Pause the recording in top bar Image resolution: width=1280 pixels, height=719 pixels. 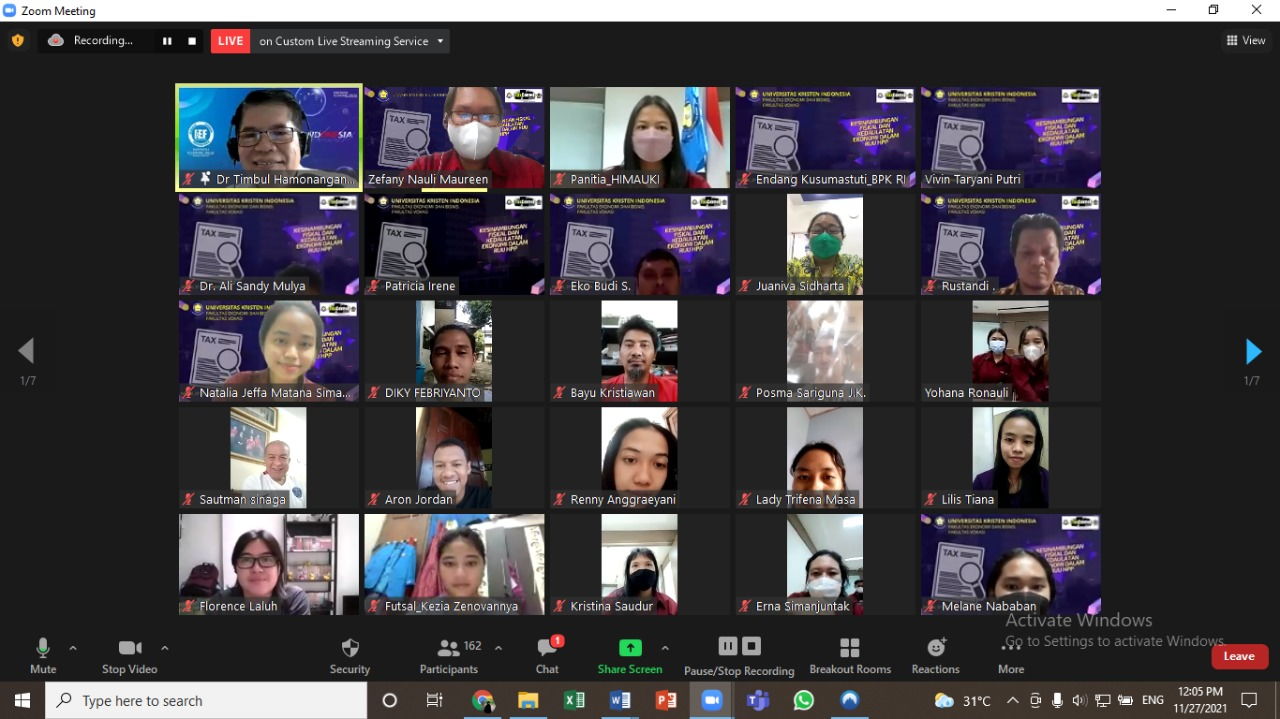(x=167, y=41)
